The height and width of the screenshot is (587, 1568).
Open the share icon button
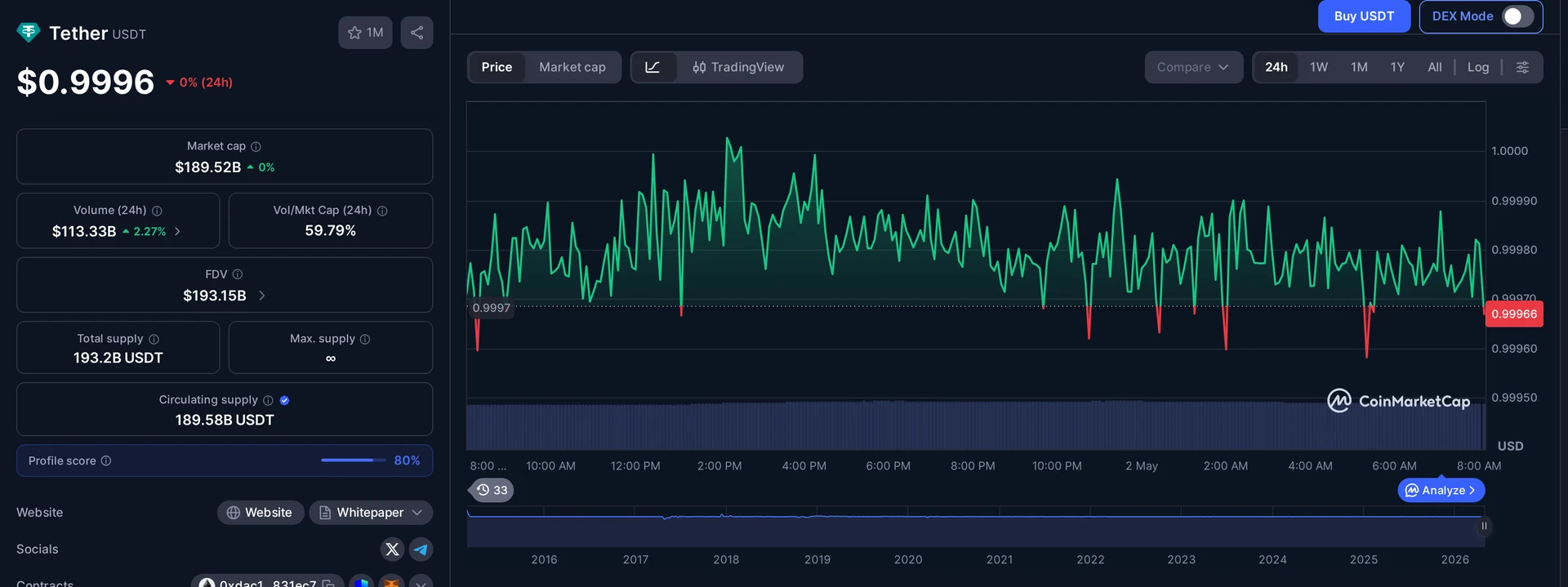pyautogui.click(x=416, y=33)
